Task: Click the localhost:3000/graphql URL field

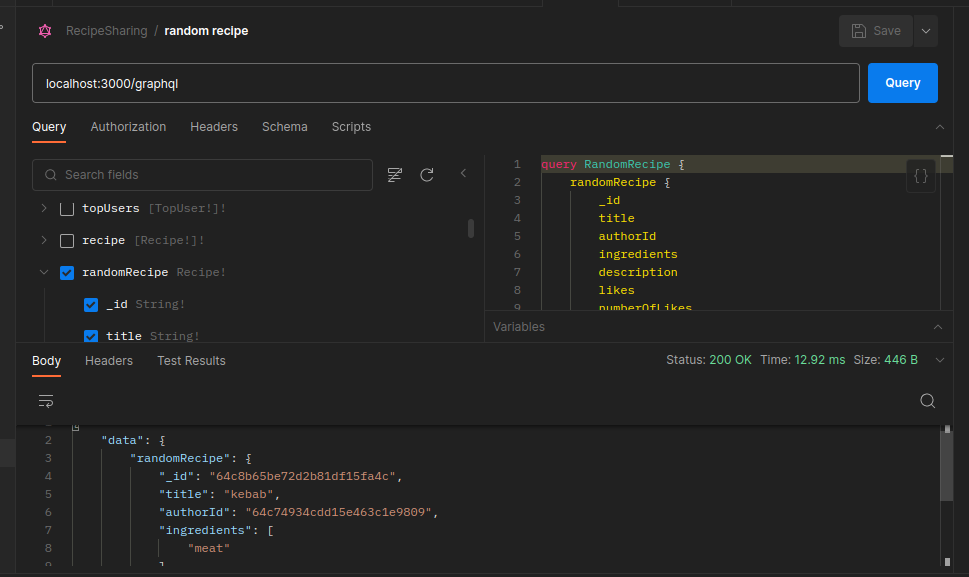Action: pos(446,83)
